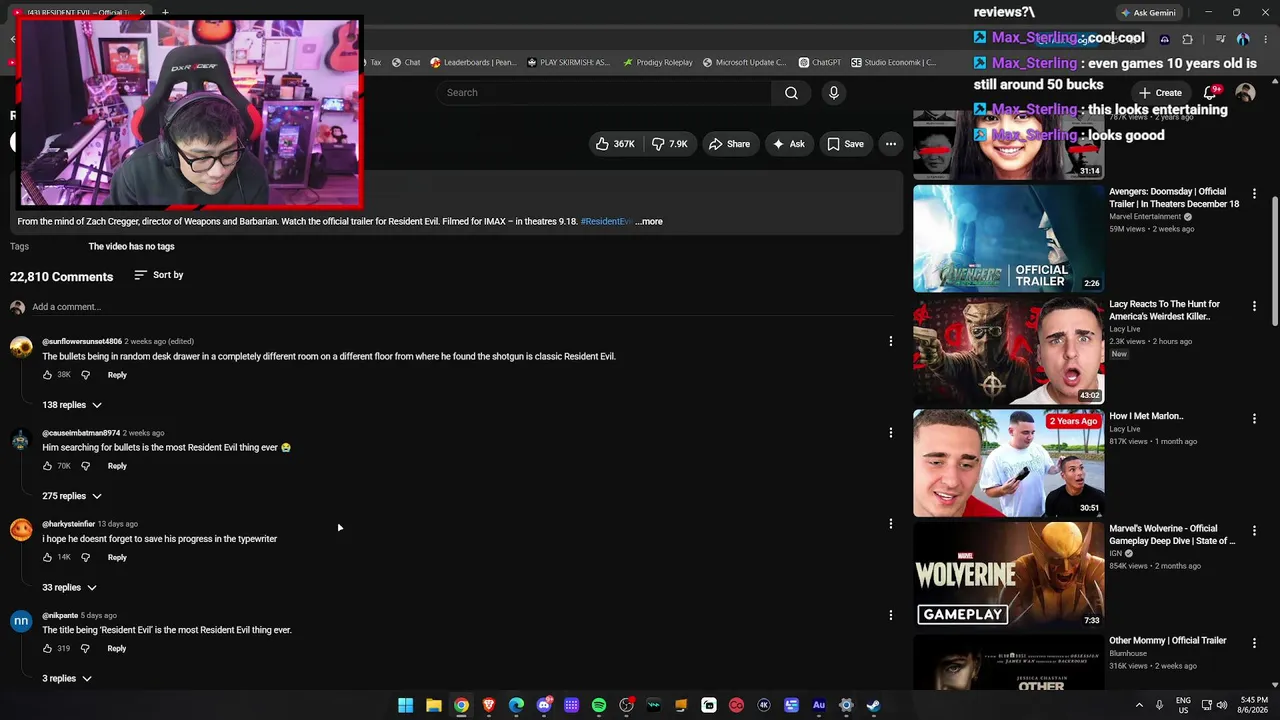Click the YouTube search magnifier button
This screenshot has width=1280, height=720.
click(x=791, y=93)
